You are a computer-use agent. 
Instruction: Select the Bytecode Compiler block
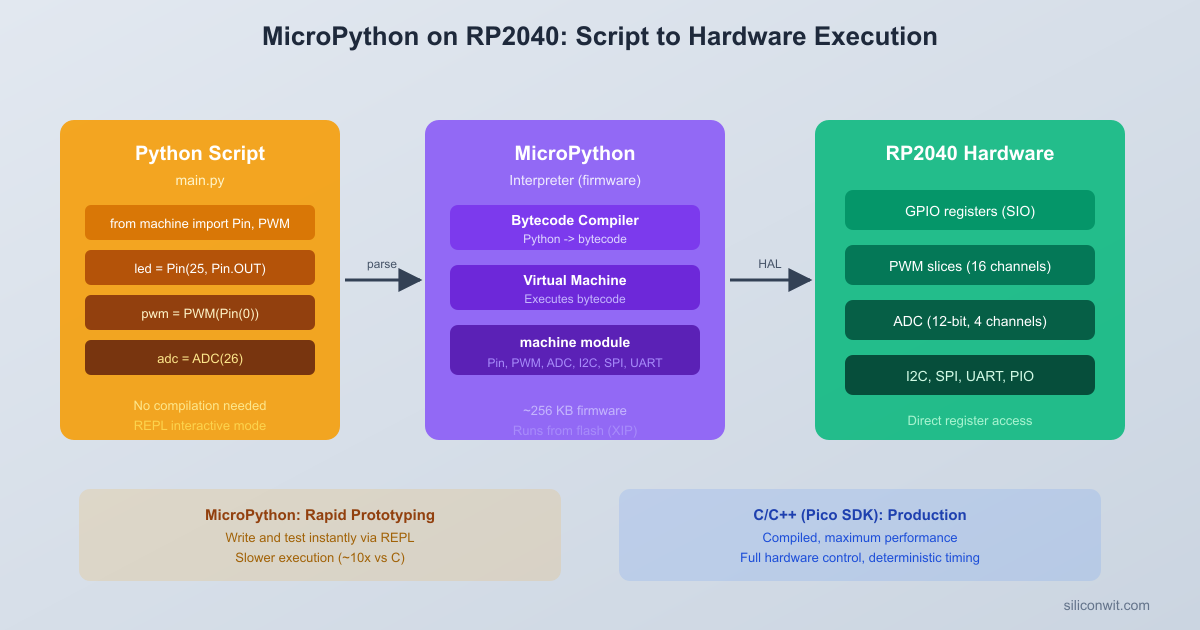pyautogui.click(x=575, y=227)
